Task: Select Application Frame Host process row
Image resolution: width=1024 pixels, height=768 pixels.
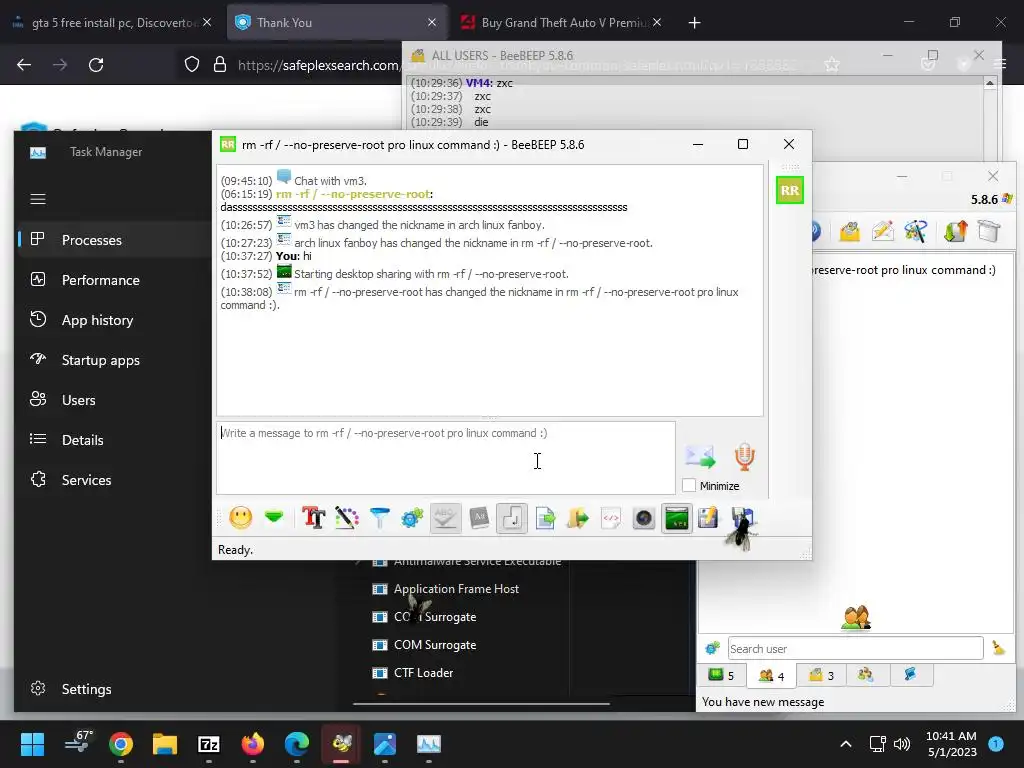Action: 457,588
